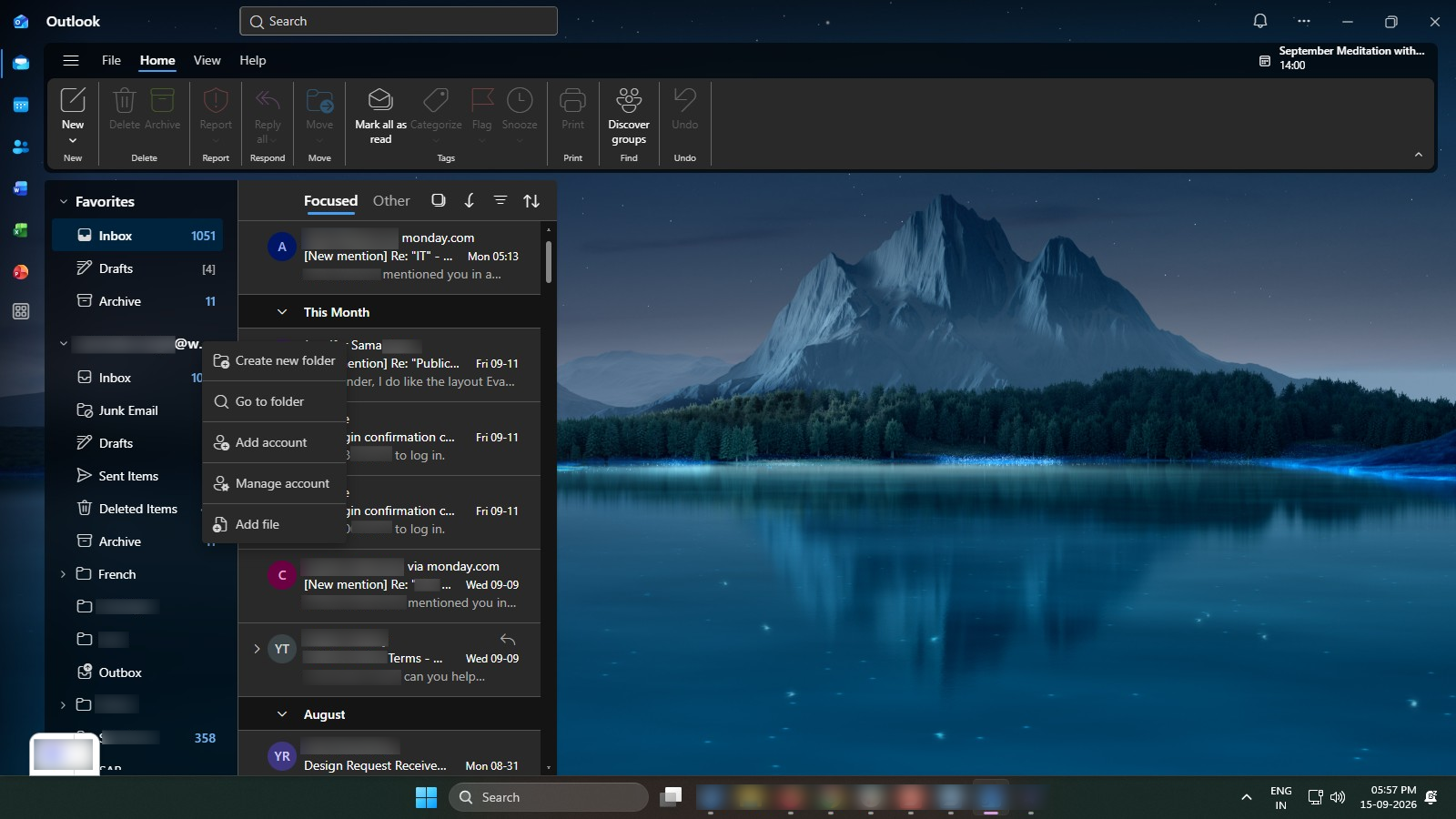Screen dimensions: 1456x819
Task: Switch to the Other inbox tab
Action: tap(391, 201)
